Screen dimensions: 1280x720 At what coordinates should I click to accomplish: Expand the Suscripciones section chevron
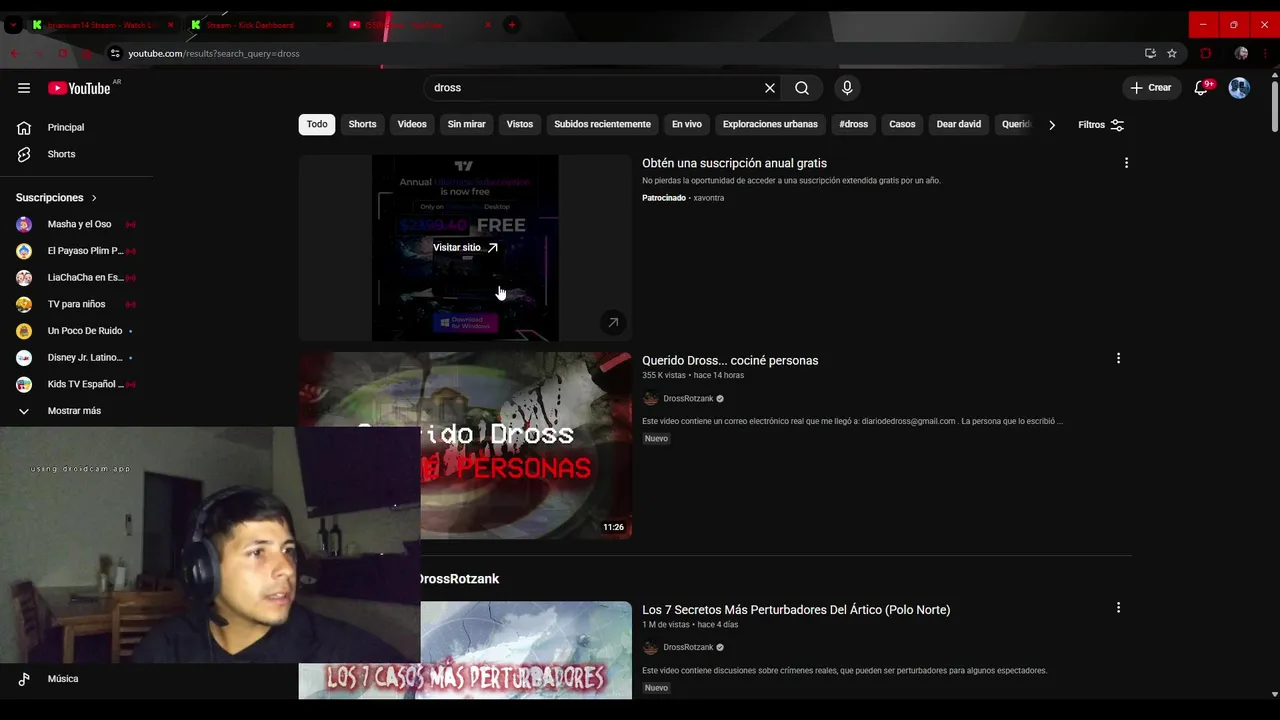click(94, 198)
